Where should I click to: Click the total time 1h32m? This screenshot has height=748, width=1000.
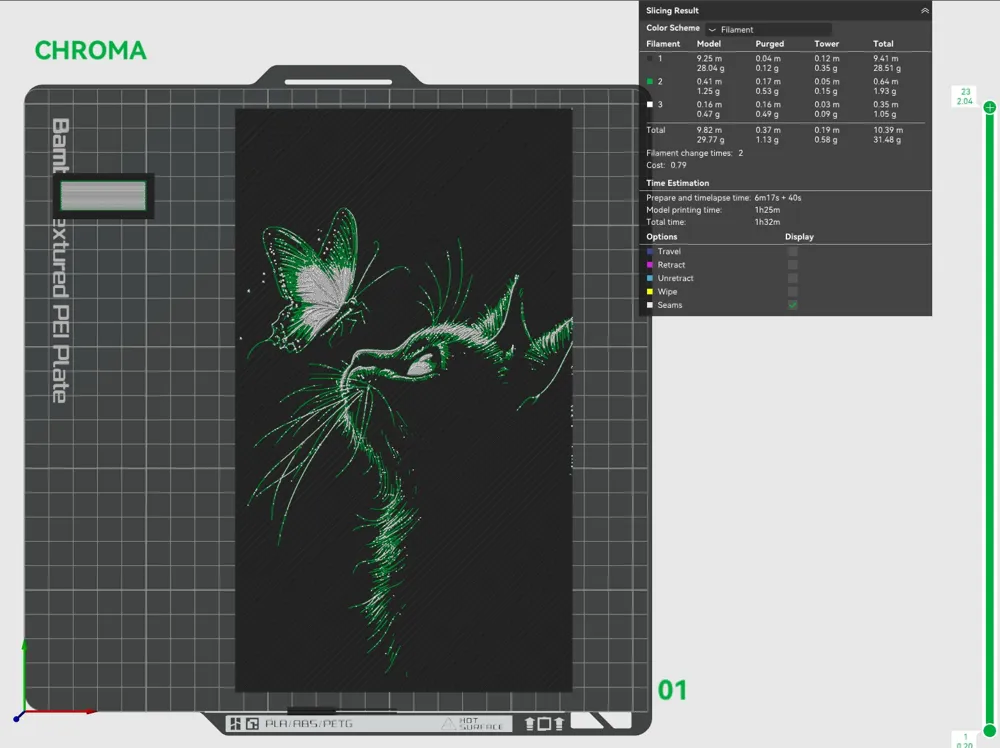pyautogui.click(x=767, y=222)
